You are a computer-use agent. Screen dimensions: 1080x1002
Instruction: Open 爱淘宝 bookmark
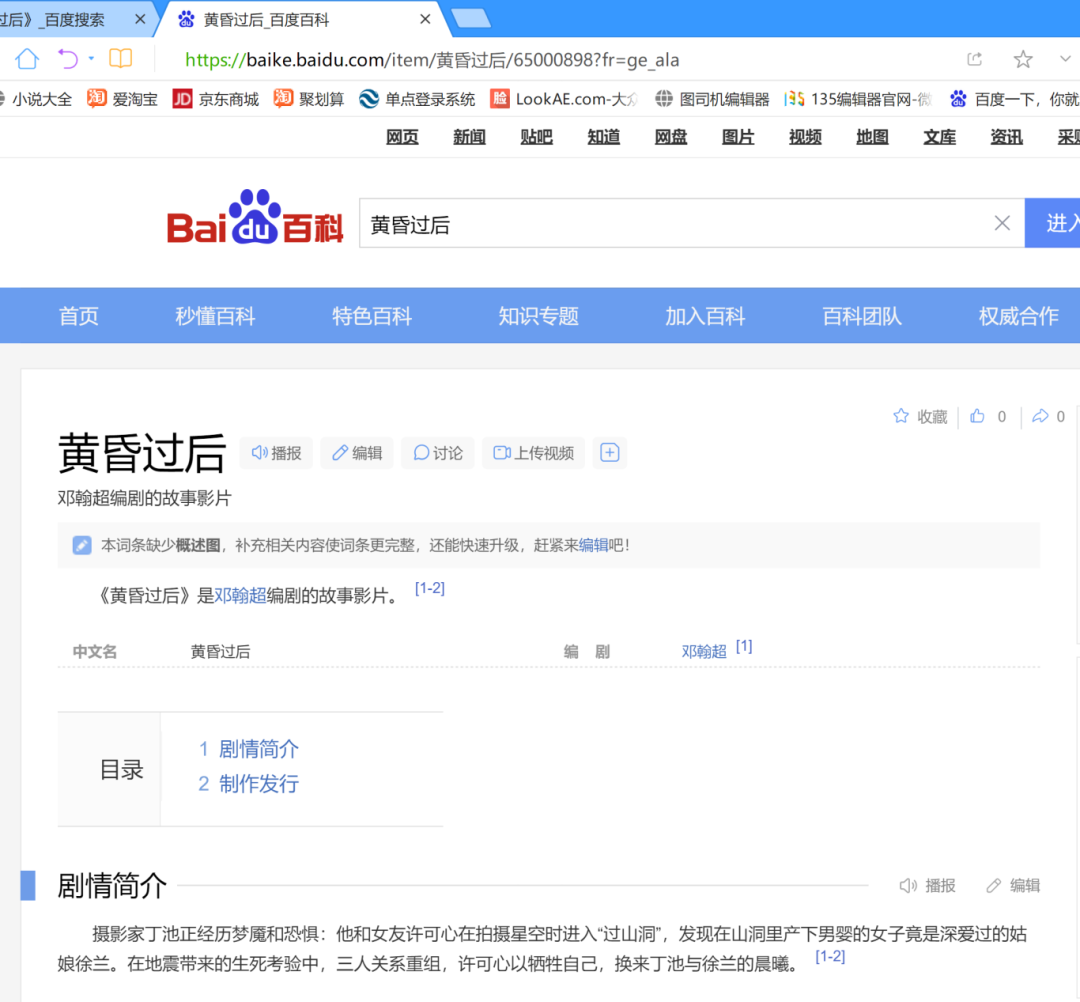pyautogui.click(x=123, y=99)
